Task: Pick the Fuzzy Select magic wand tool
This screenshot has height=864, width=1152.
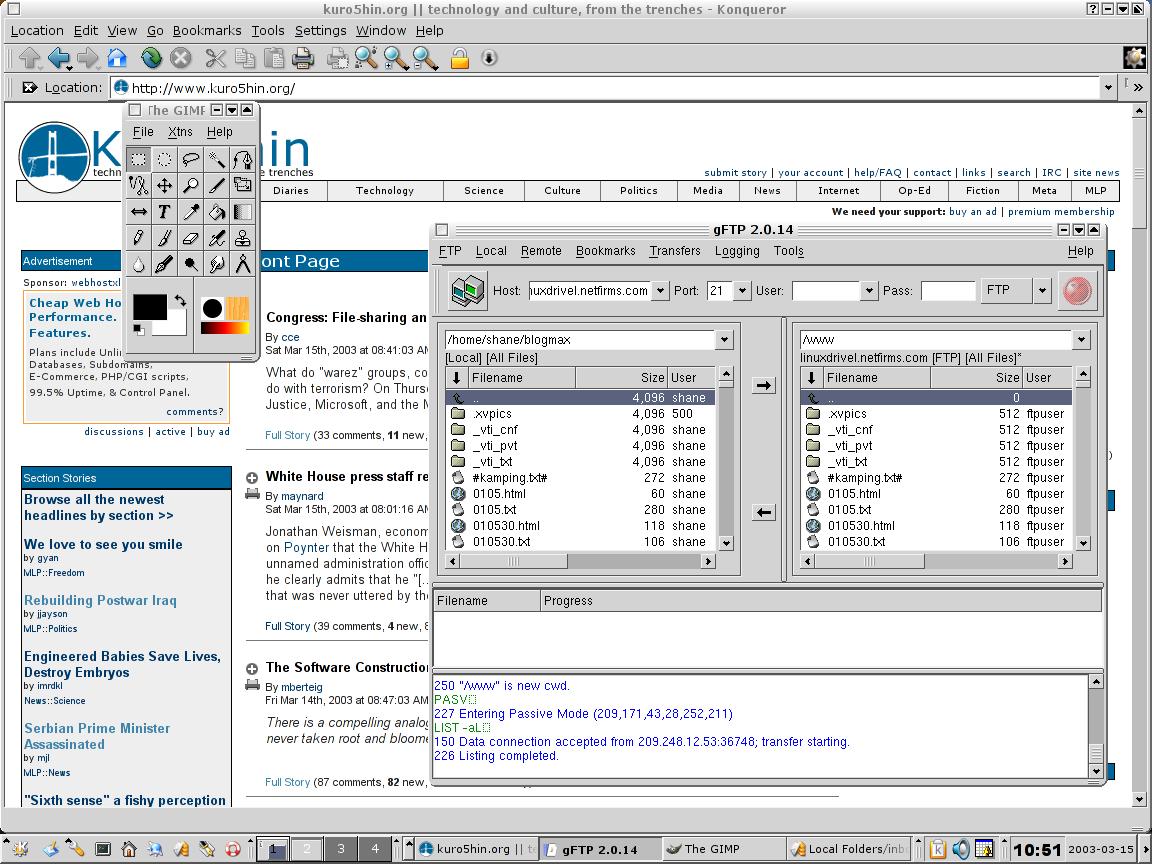Action: (x=217, y=159)
